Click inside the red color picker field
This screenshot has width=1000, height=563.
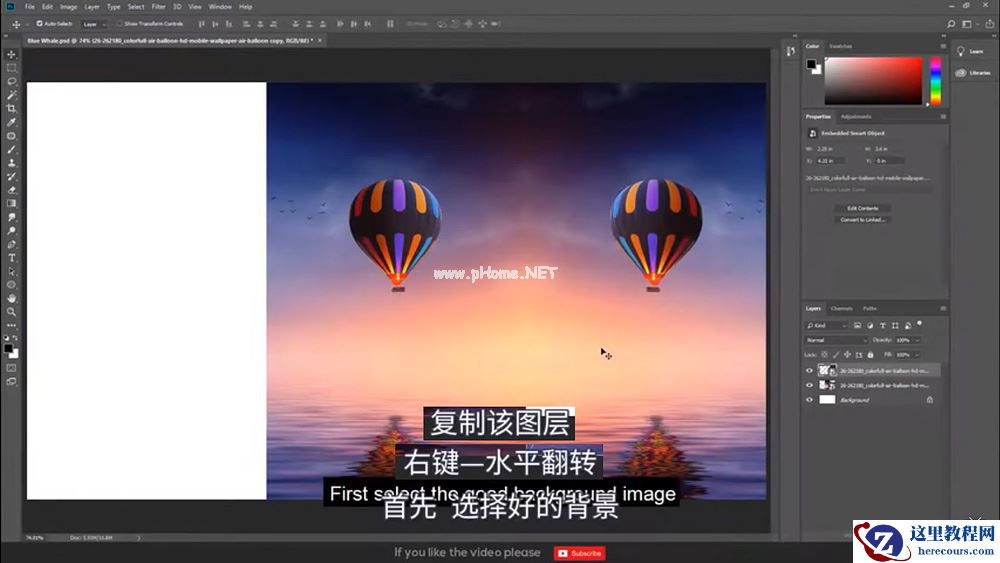pos(873,80)
